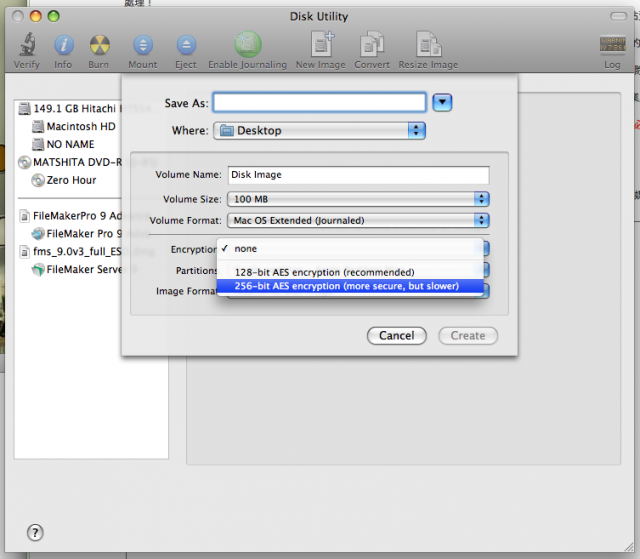
Task: Open the Volume Size dropdown
Action: point(358,199)
